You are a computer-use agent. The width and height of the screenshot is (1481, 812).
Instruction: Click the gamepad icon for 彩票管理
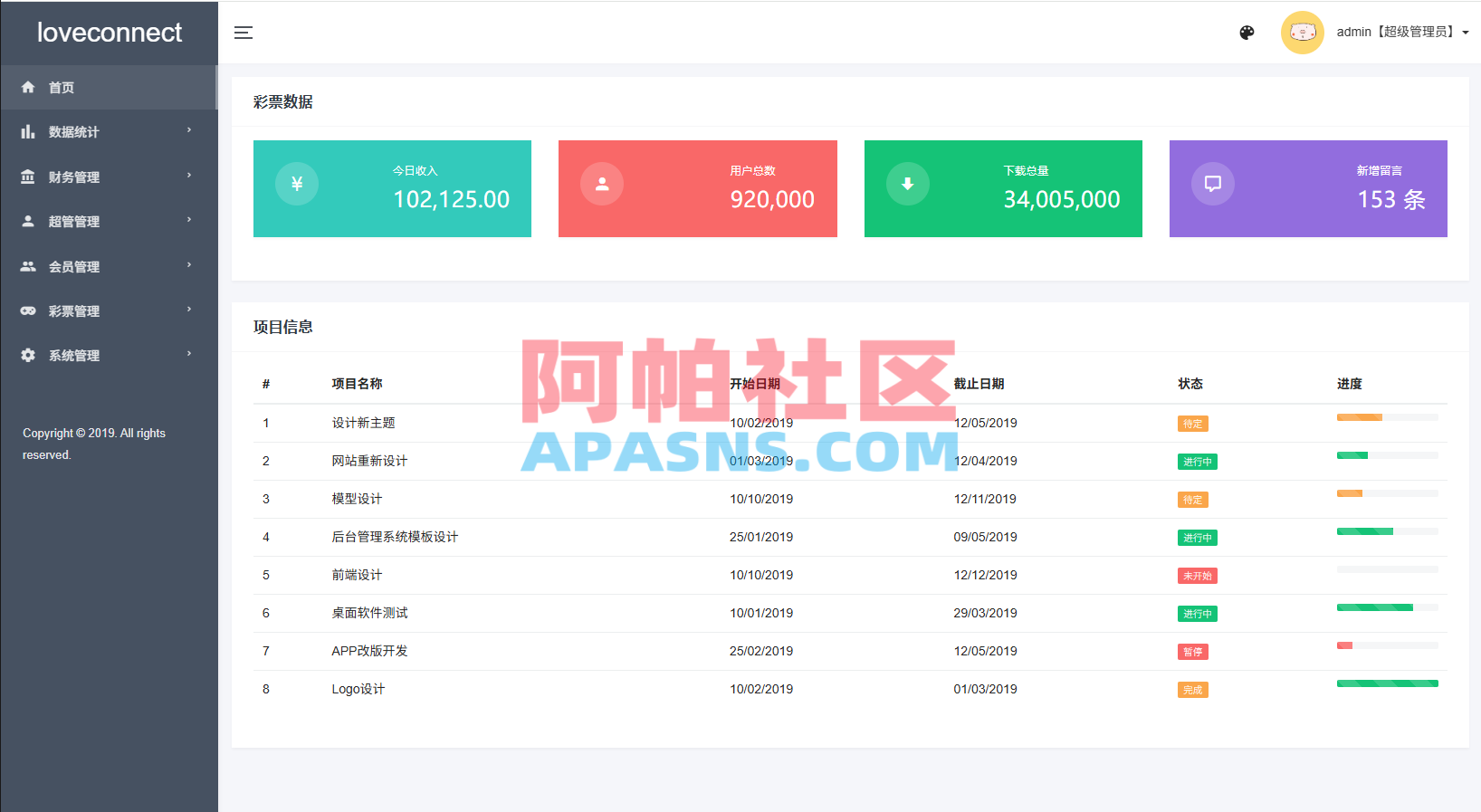tap(28, 310)
